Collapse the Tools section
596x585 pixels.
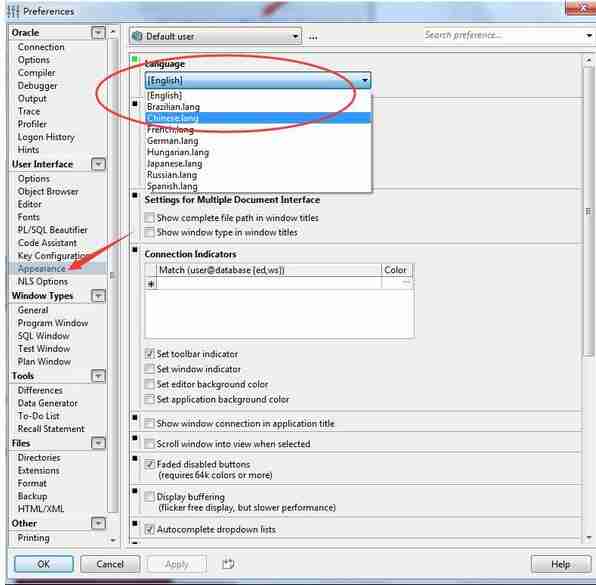click(98, 376)
